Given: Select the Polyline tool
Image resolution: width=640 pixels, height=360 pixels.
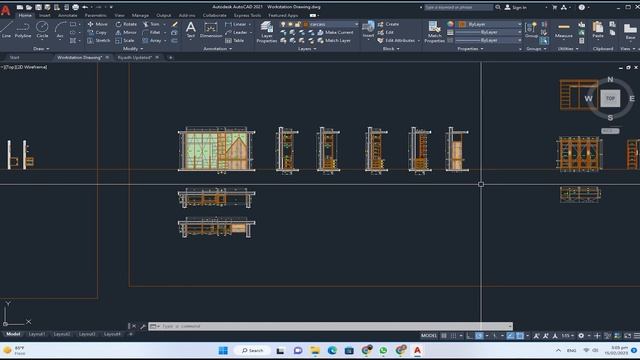Looking at the screenshot, I should (x=23, y=30).
